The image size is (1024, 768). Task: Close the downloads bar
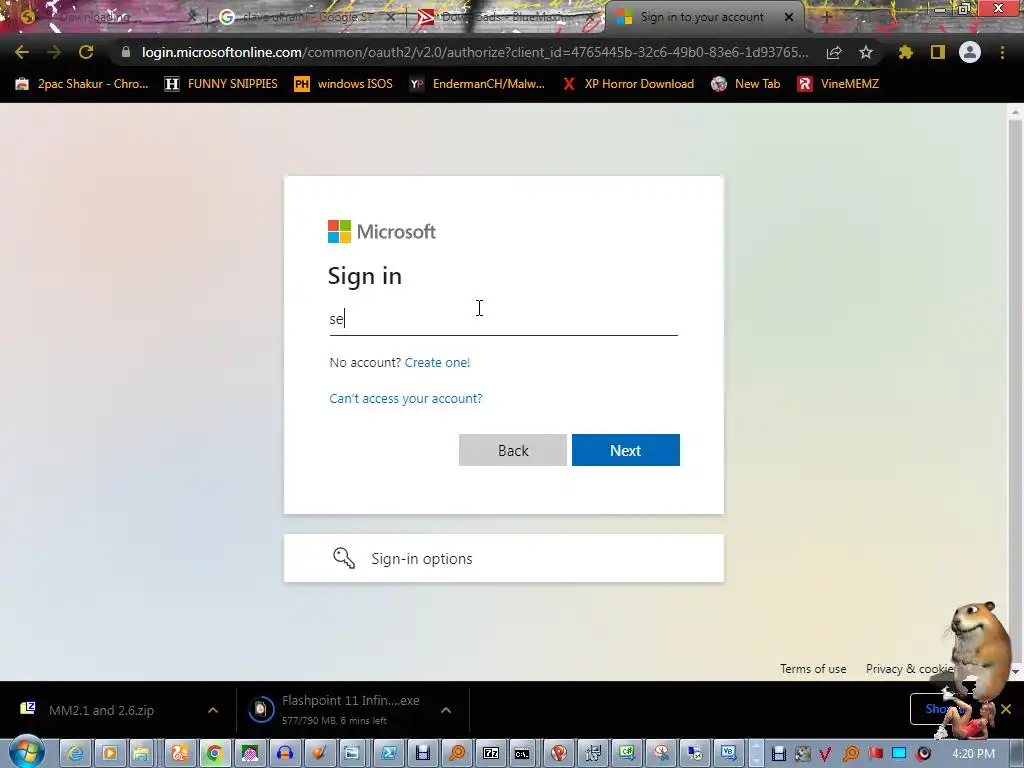point(1006,709)
